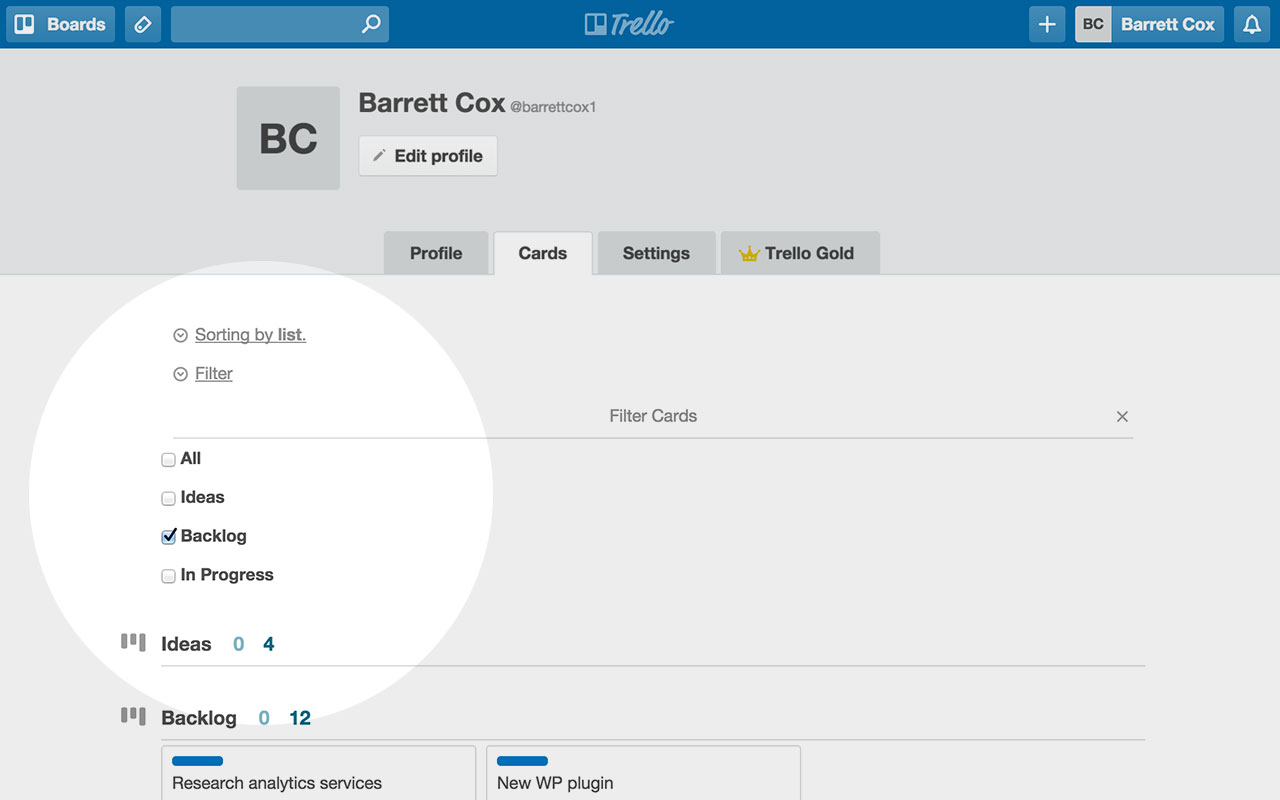Click the Trello logo in header

[629, 24]
